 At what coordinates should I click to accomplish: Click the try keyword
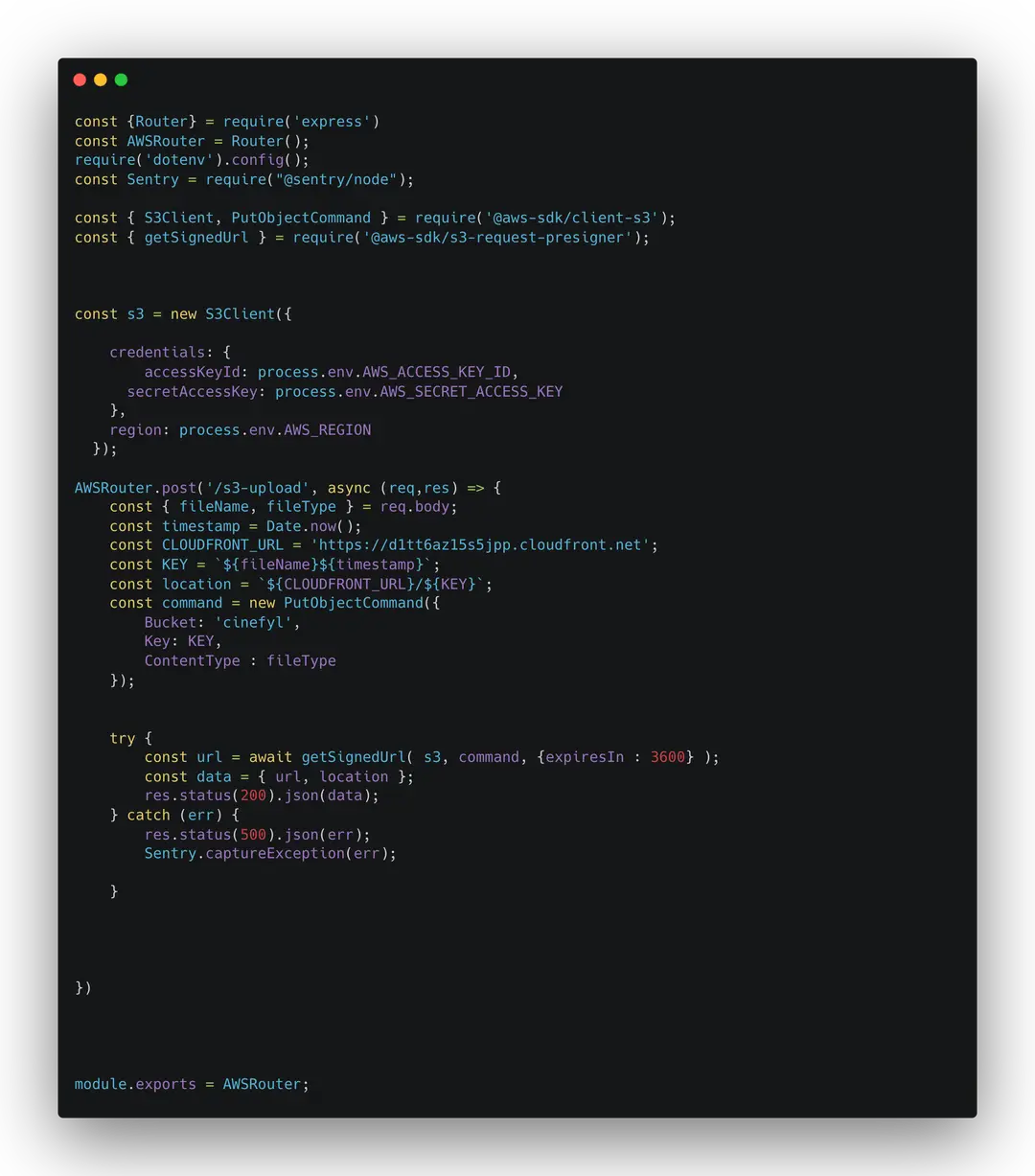122,738
